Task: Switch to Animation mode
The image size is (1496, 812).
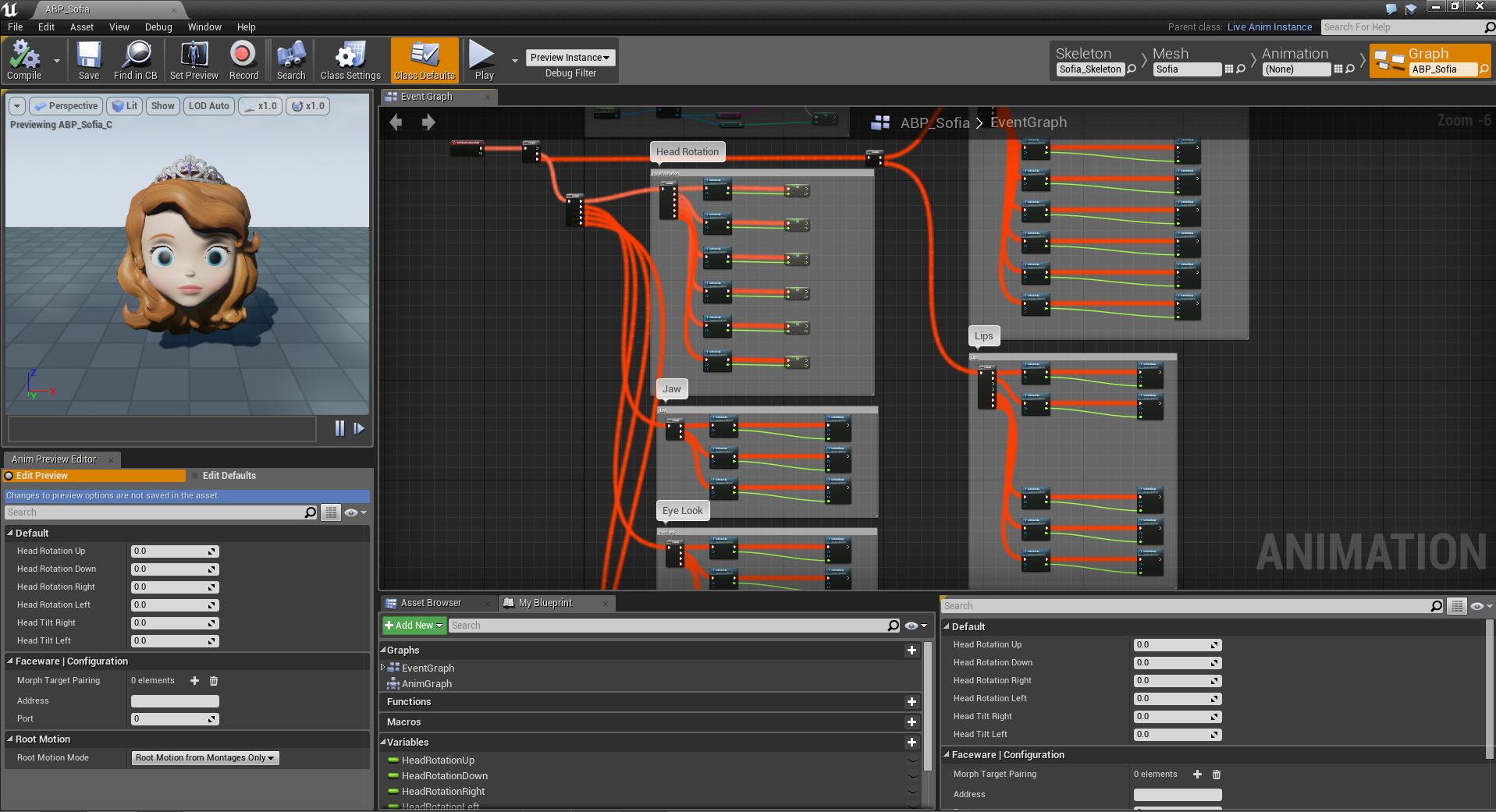Action: click(x=1295, y=53)
